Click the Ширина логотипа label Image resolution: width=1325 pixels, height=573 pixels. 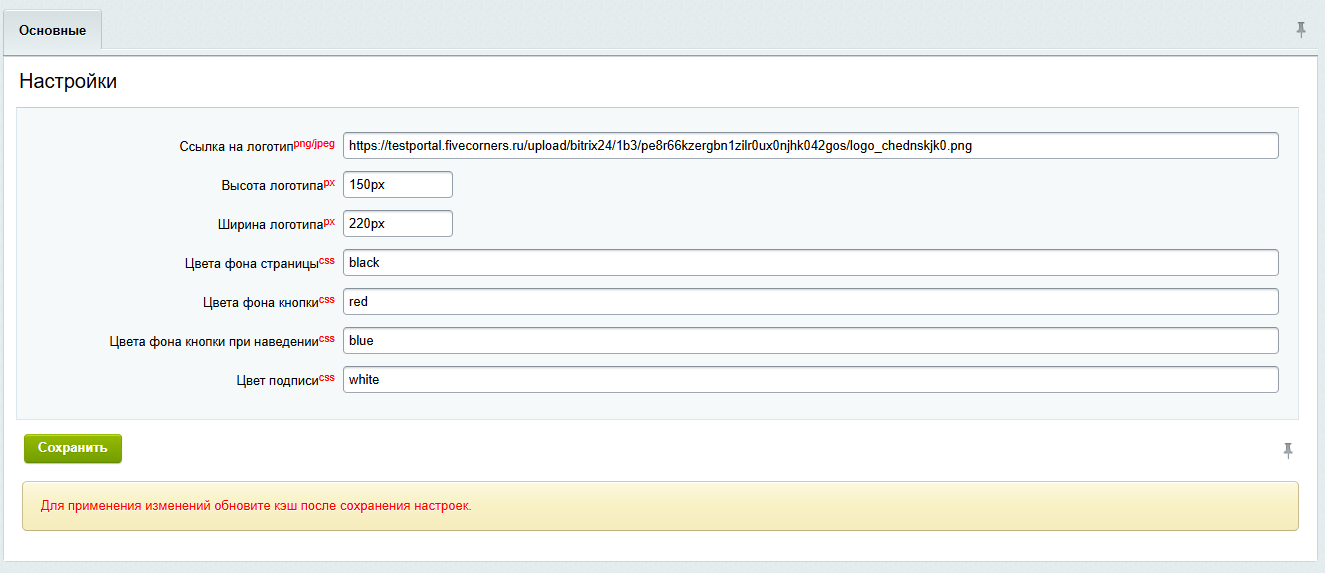coord(269,225)
